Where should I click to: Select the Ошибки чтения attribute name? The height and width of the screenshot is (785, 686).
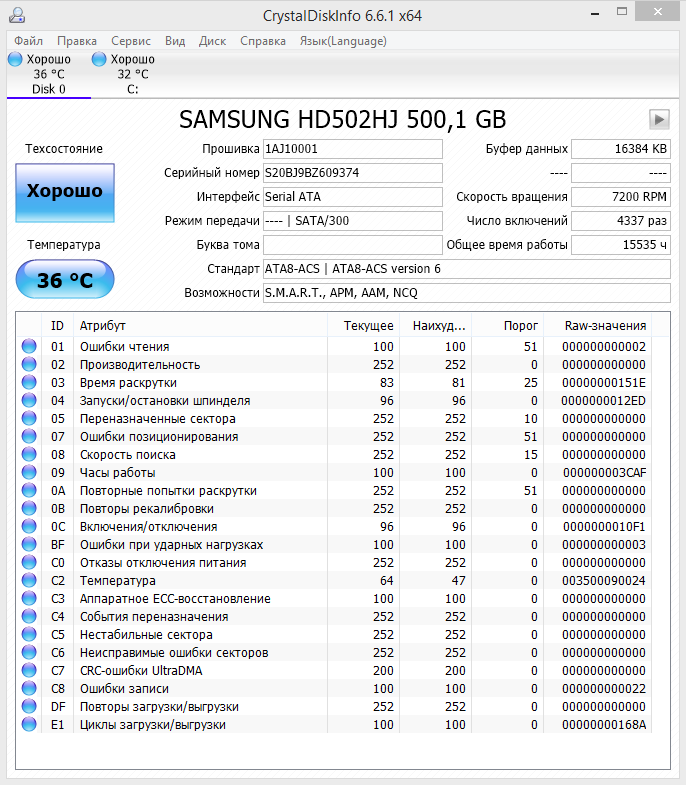tap(125, 346)
